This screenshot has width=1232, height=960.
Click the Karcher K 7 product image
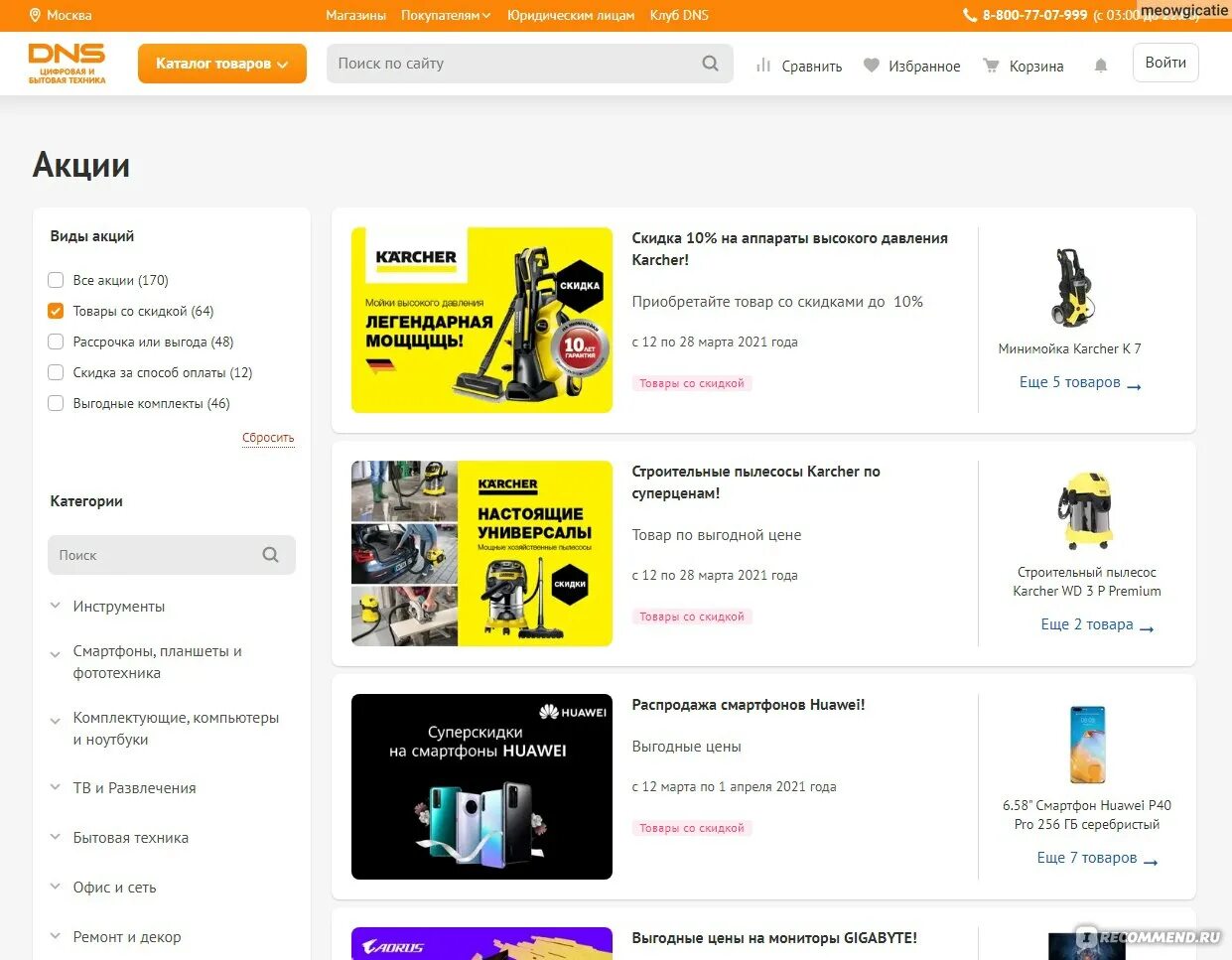coord(1070,288)
